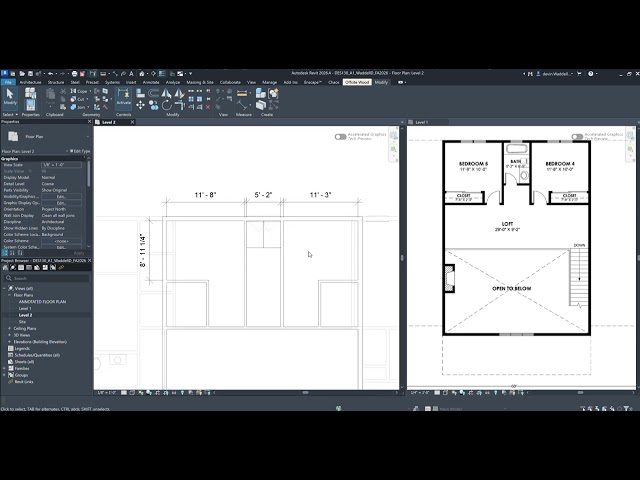
Task: Open the File menu tab
Action: (x=8, y=82)
